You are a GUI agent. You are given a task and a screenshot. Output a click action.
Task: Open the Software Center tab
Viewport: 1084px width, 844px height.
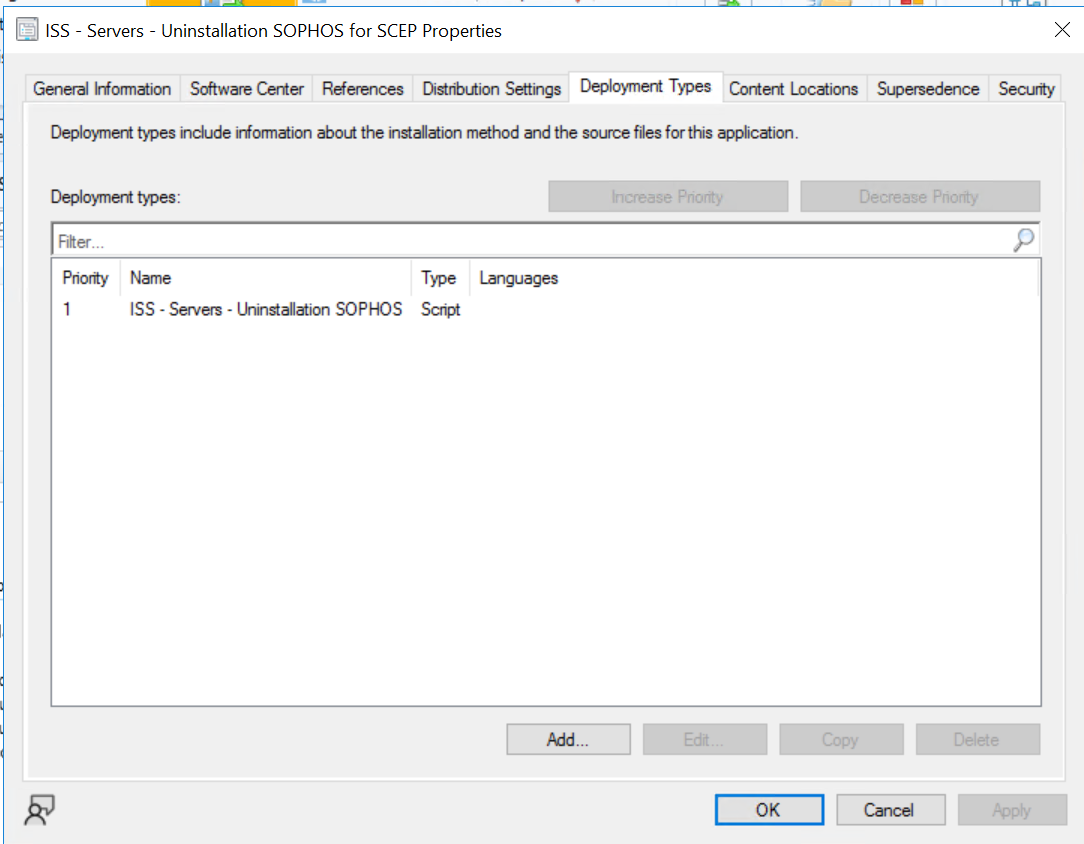pyautogui.click(x=246, y=88)
